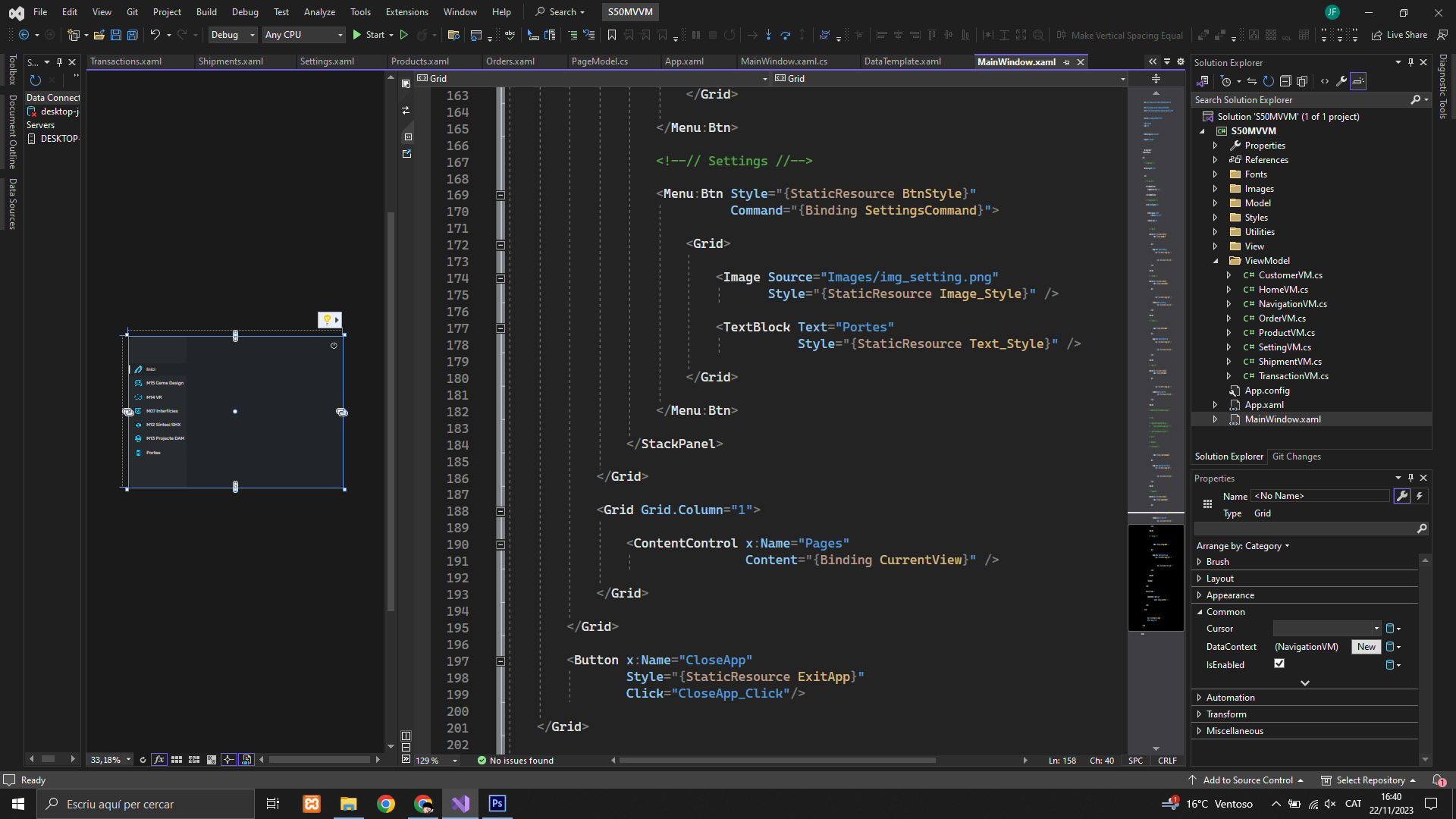
Task: Refresh Solution Explorer with sync icon
Action: pyautogui.click(x=1268, y=81)
